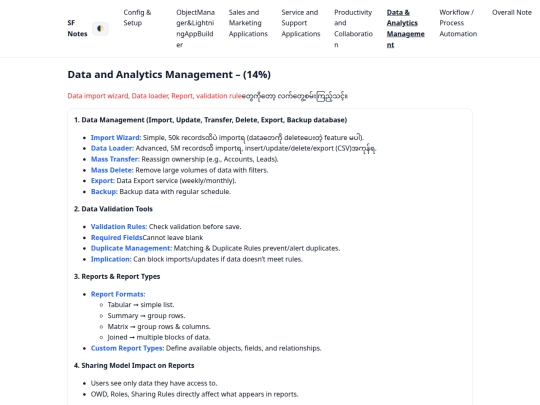Viewport: 540px width, 405px height.
Task: Click 'Cannot leave blank' text
Action: 173,238
